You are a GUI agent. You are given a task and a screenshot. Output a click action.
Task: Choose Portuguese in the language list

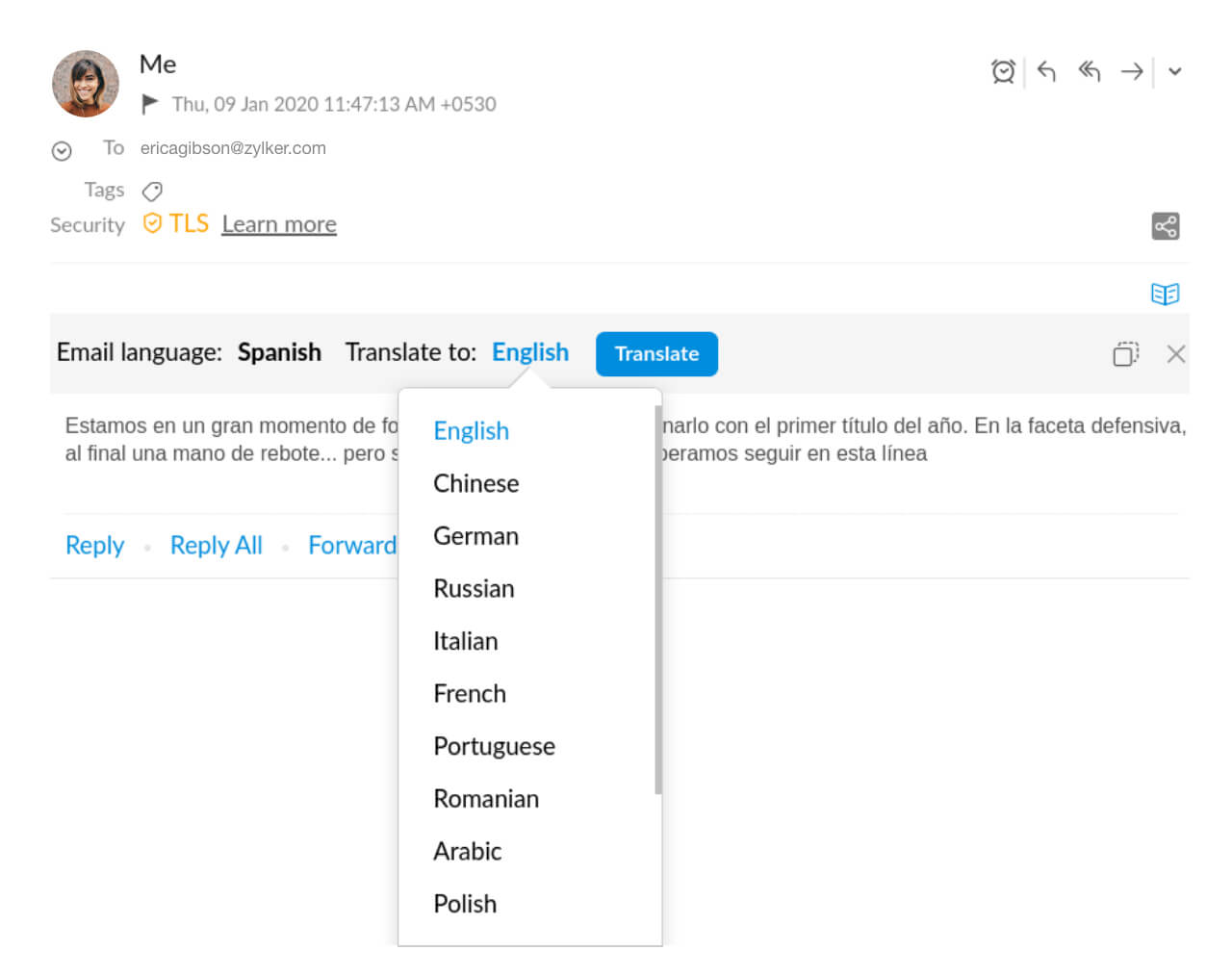(x=494, y=746)
